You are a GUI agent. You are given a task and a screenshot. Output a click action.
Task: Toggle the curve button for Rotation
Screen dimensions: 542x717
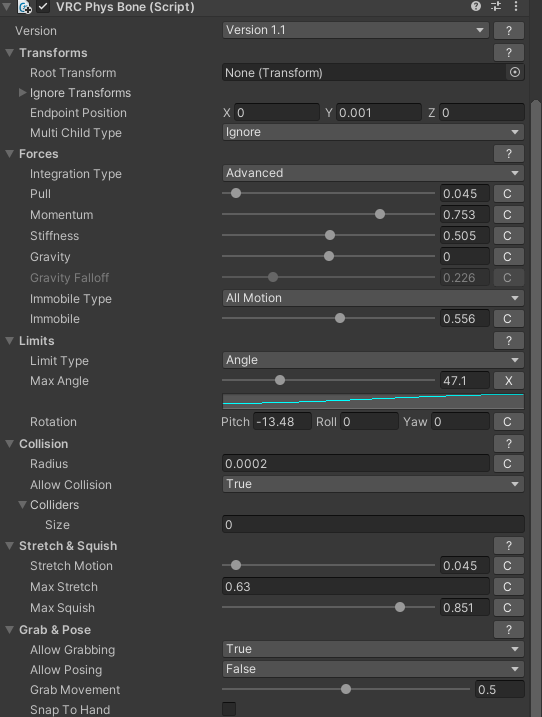[x=509, y=422]
